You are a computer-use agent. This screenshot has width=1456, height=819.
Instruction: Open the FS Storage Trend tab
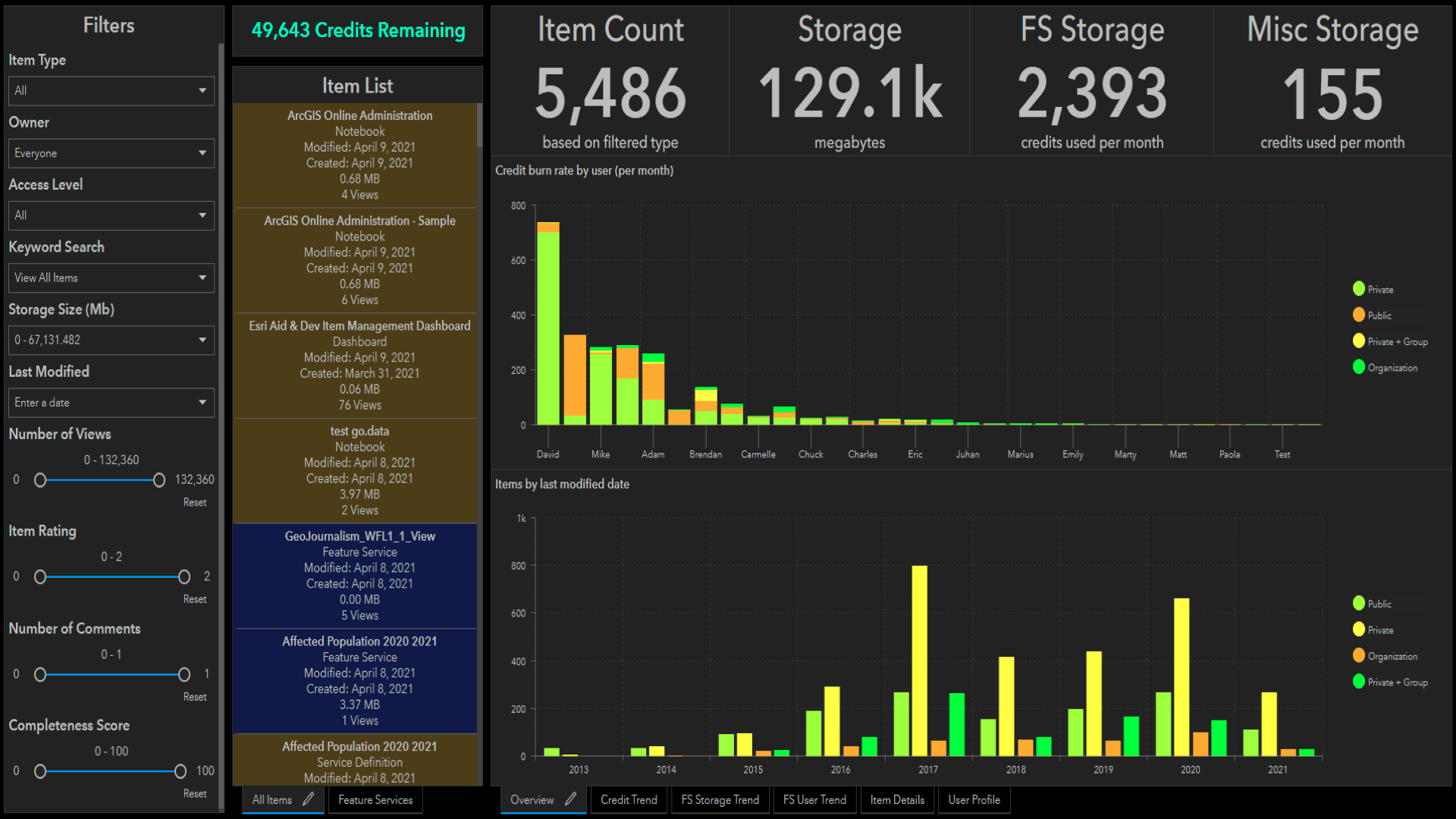coord(720,799)
